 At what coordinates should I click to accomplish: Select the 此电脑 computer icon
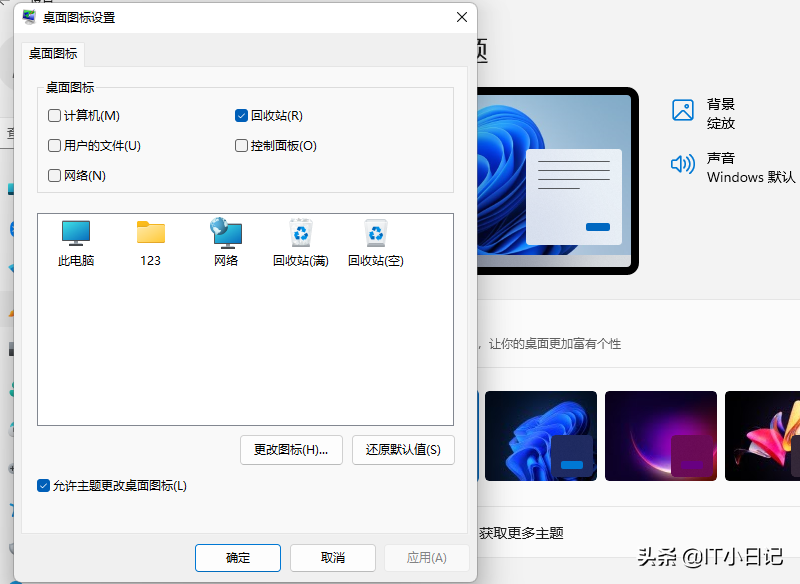(75, 234)
